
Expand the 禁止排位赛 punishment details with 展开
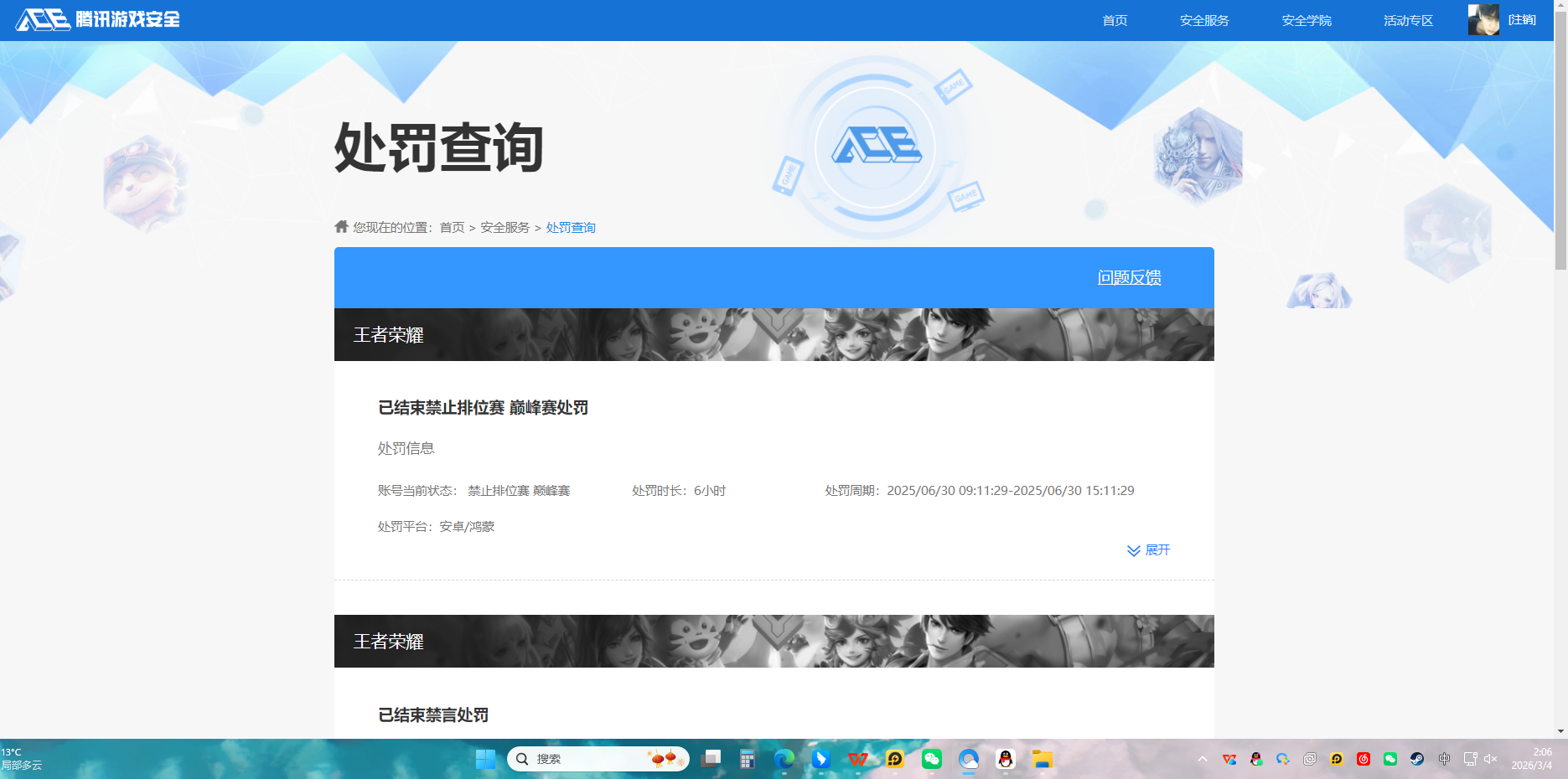[1149, 550]
